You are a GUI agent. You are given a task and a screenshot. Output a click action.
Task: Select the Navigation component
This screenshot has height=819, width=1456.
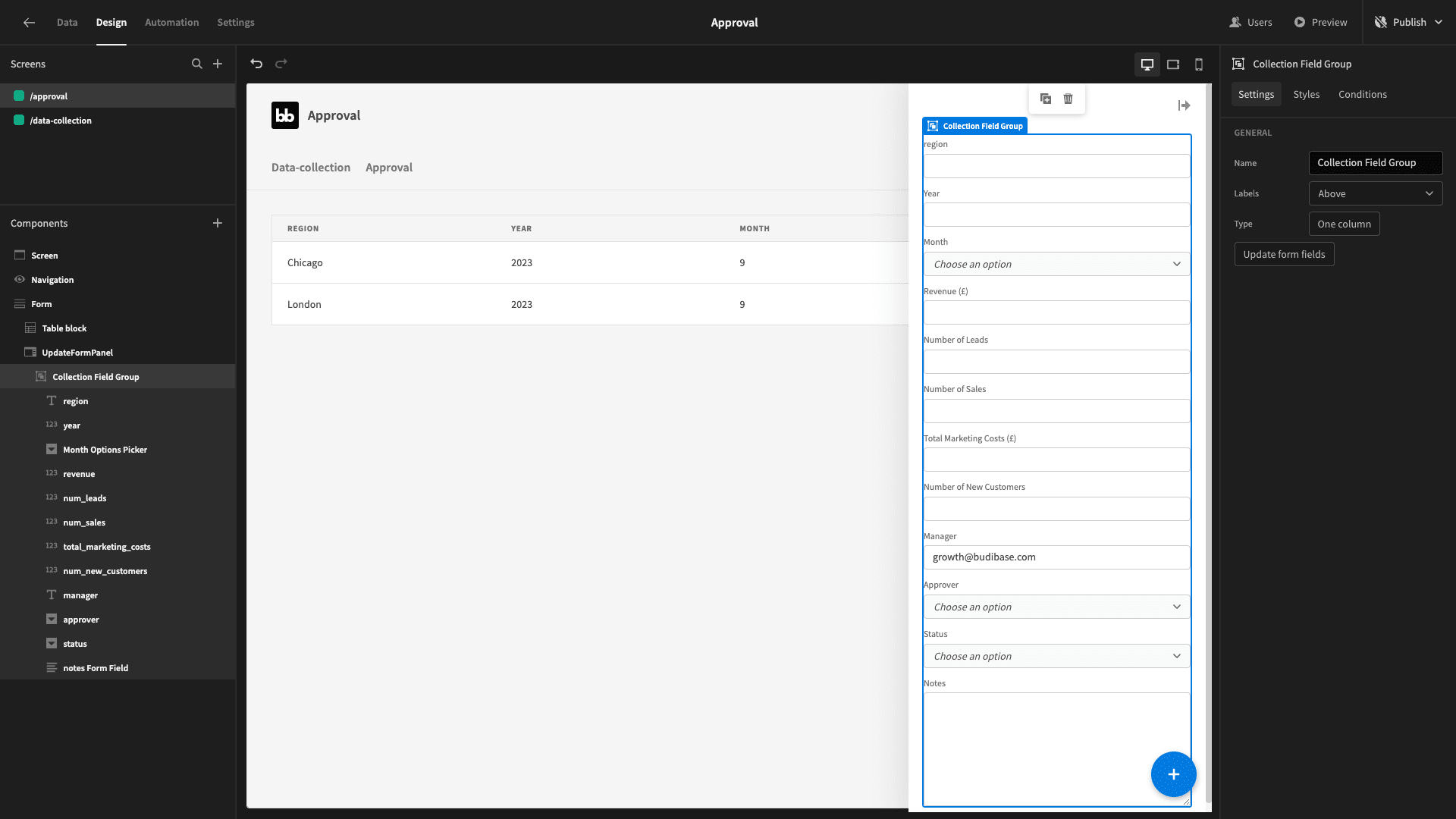(x=118, y=280)
